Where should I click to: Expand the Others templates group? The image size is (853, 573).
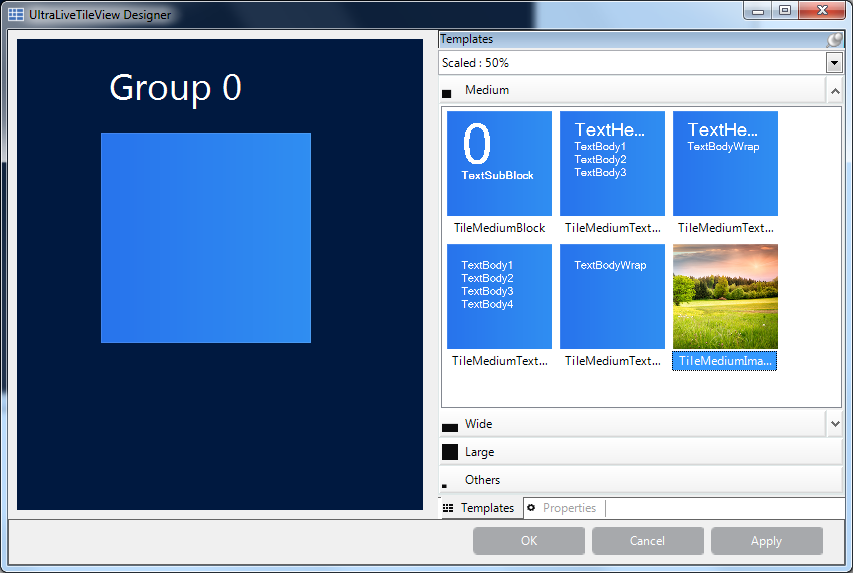tap(640, 480)
